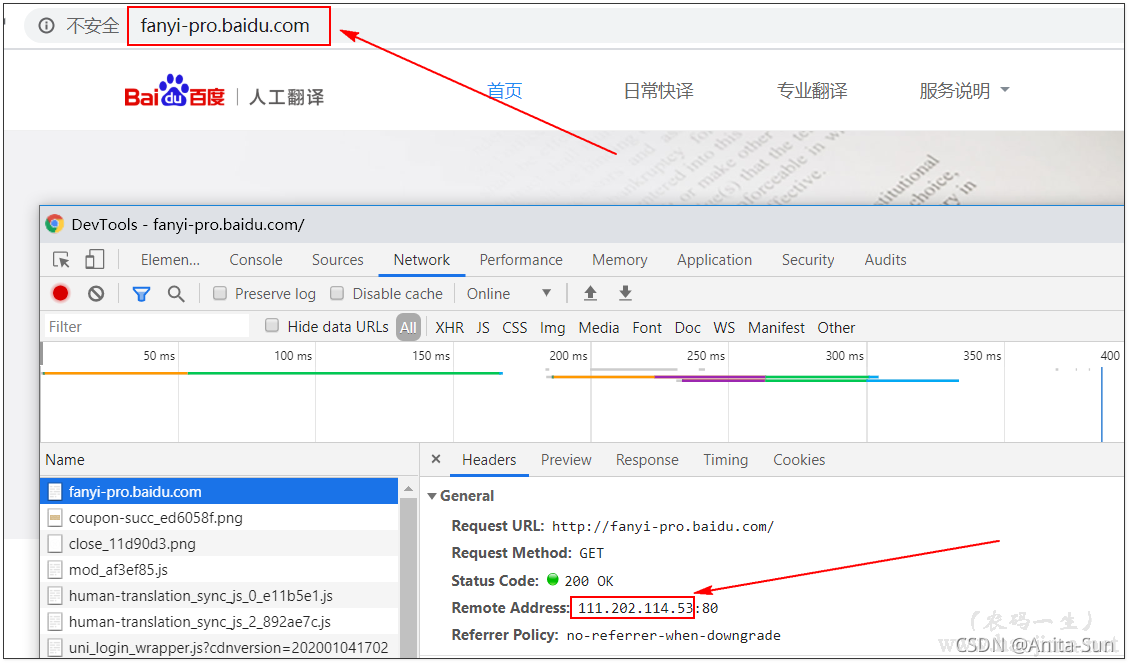Click the Name column header
The width and height of the screenshot is (1129, 663).
click(65, 459)
